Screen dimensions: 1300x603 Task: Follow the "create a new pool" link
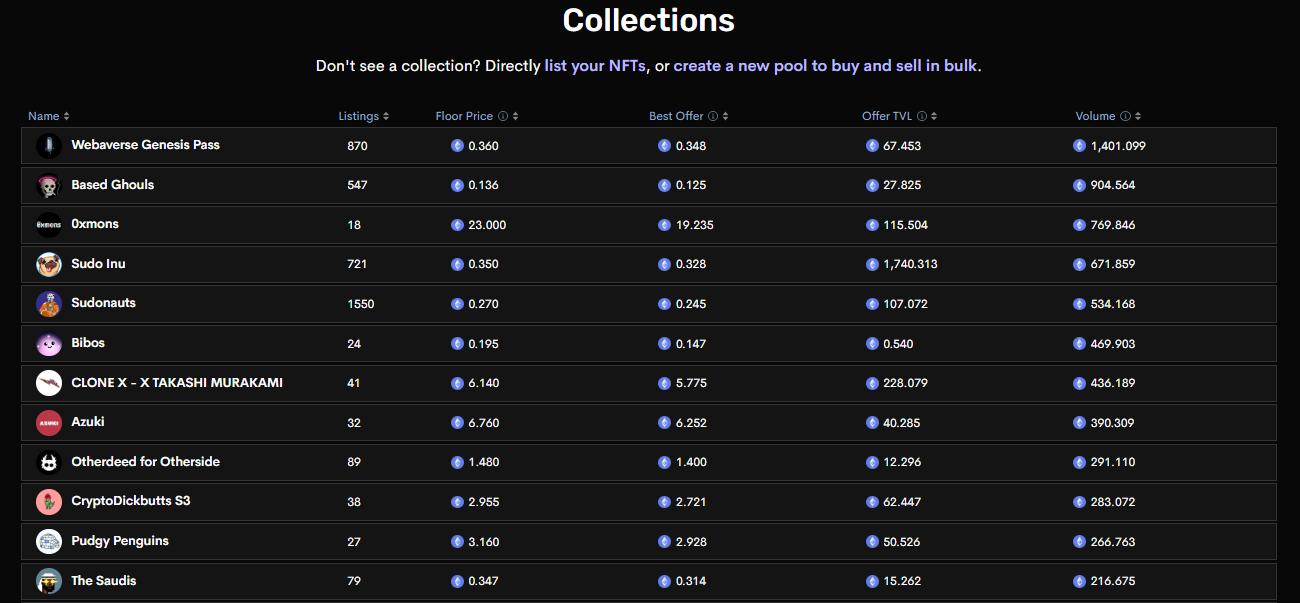[x=740, y=66]
